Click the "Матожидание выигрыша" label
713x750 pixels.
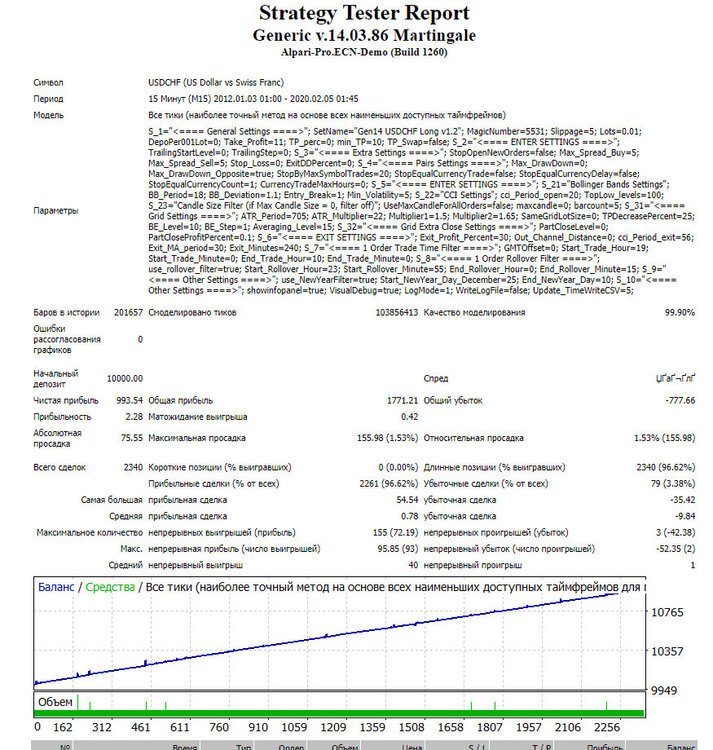click(197, 417)
